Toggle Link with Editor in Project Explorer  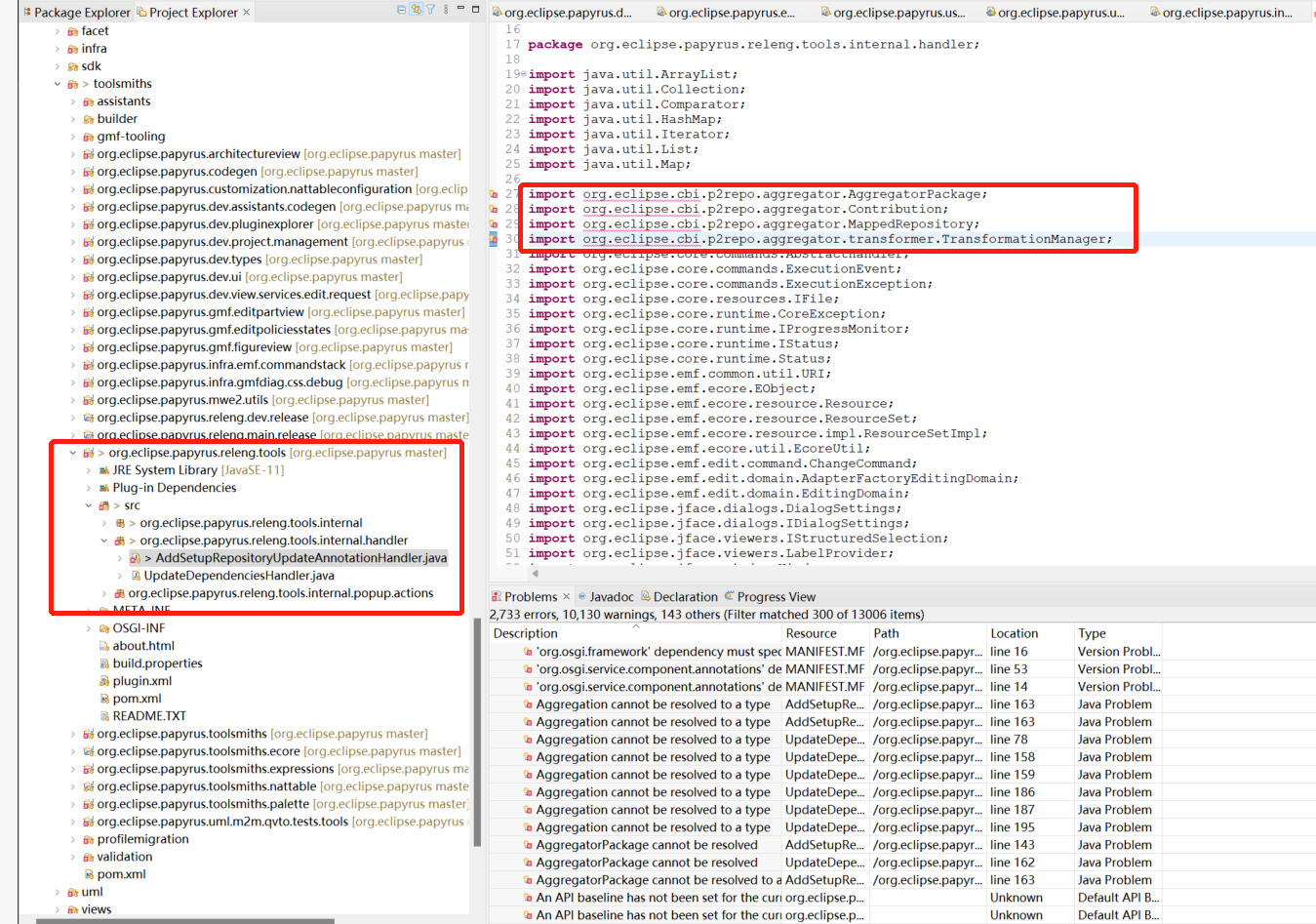click(417, 10)
